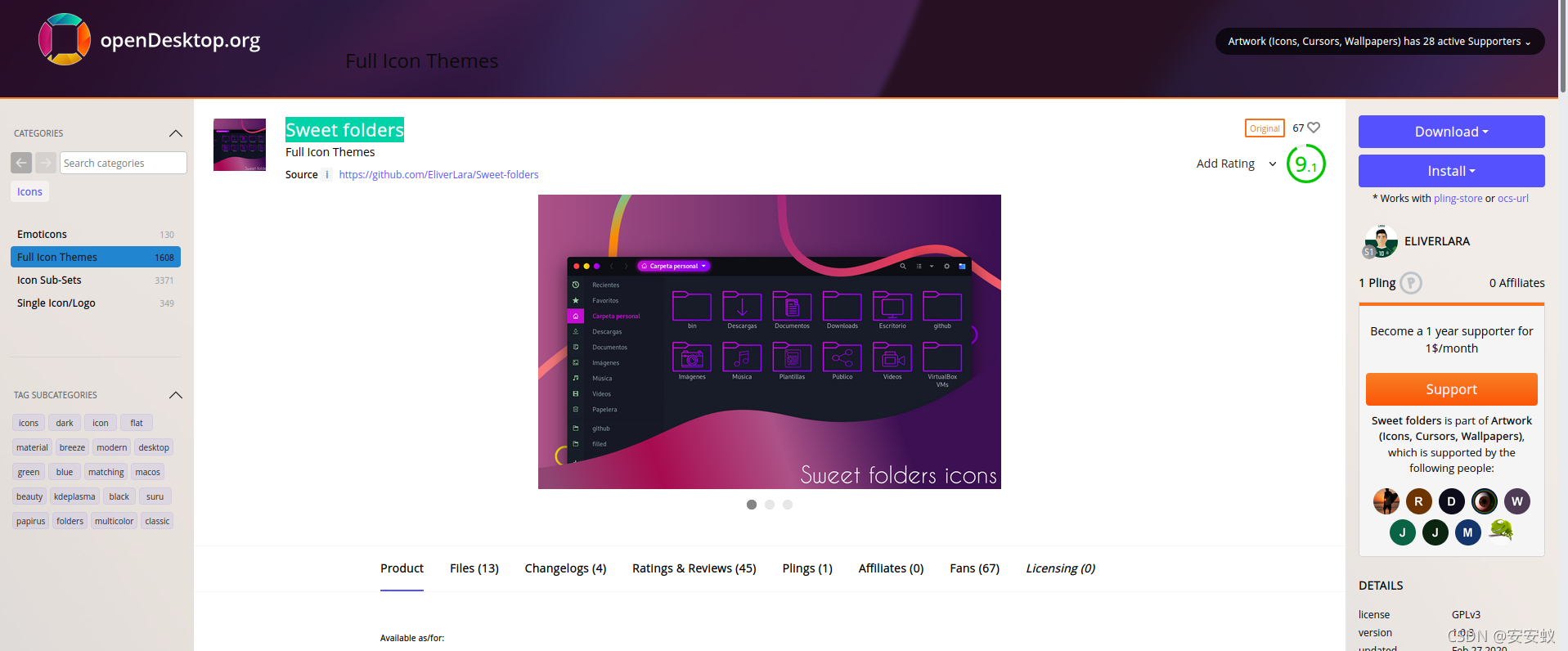Click the ELIVERLARA username
The width and height of the screenshot is (1568, 651).
point(1437,241)
